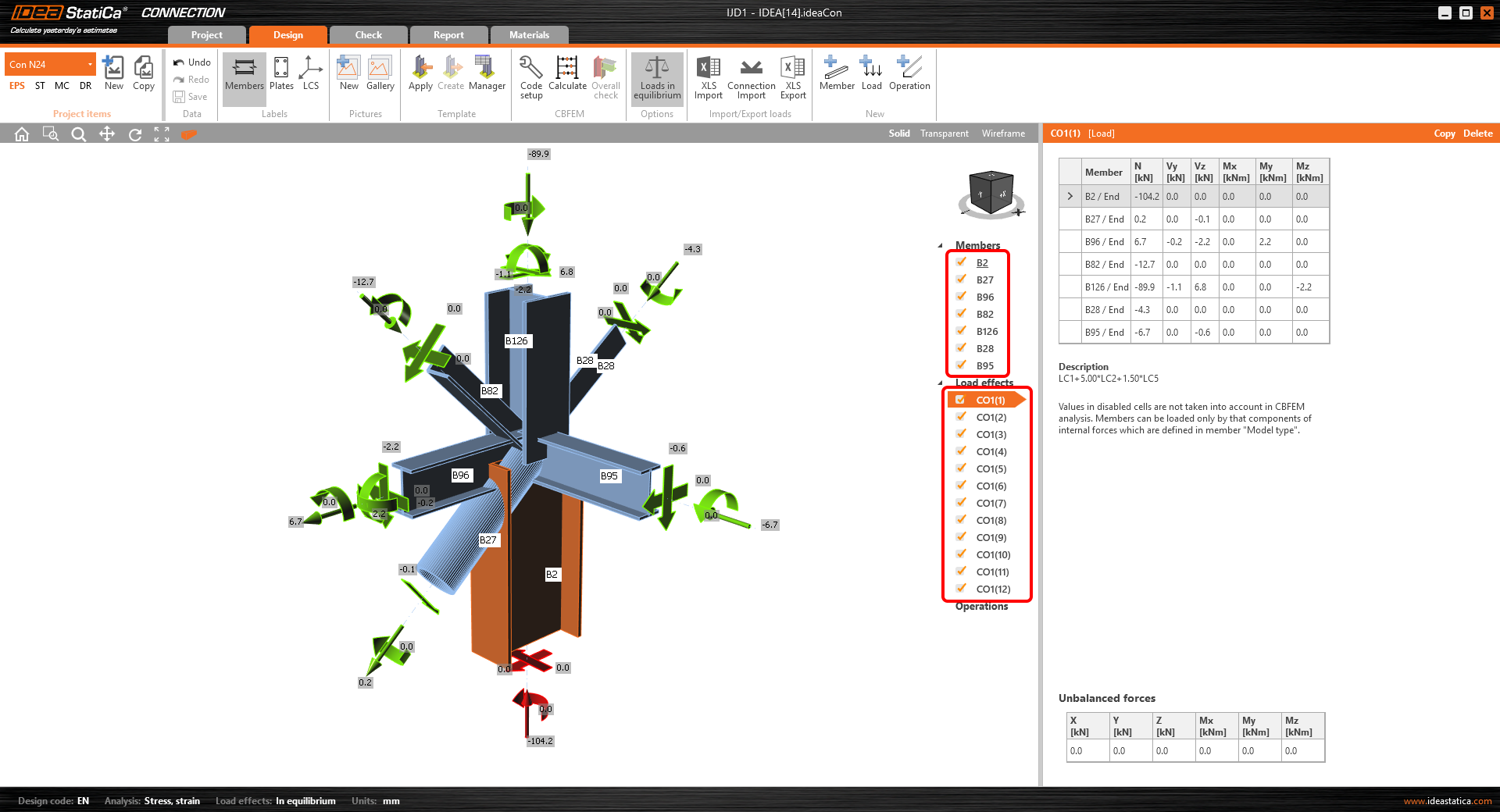Click the home view icon
The image size is (1500, 812).
(x=22, y=134)
